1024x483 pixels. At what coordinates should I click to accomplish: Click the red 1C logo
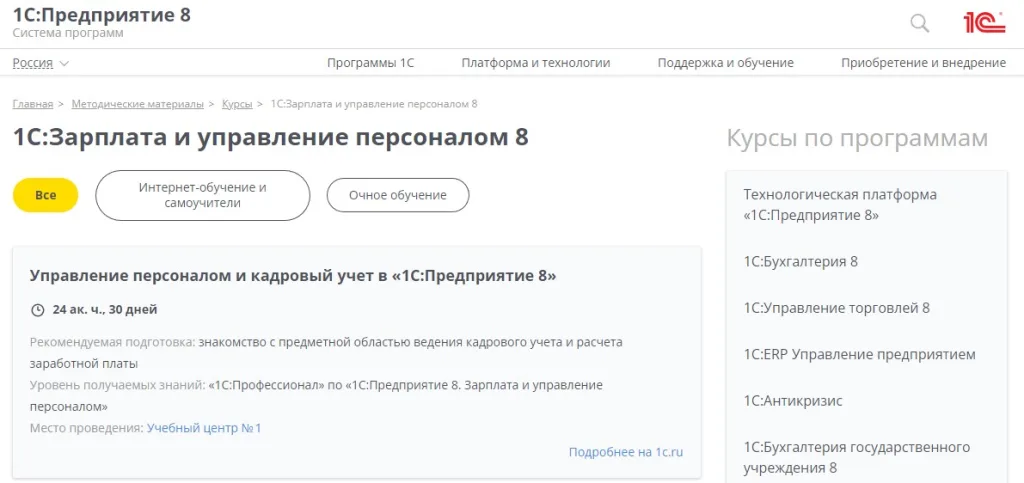tap(984, 22)
